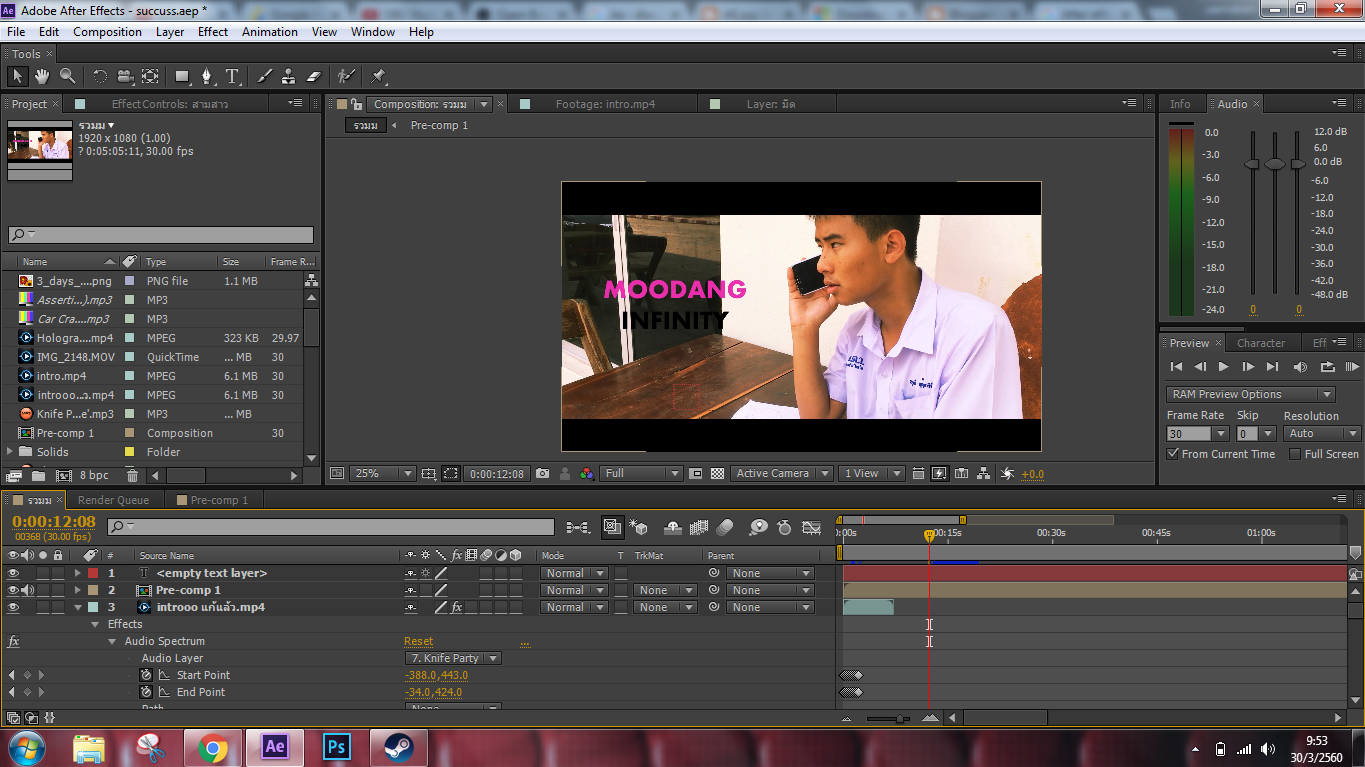Select the Roto Brush tool
Viewport: 1365px width, 767px height.
(x=345, y=76)
